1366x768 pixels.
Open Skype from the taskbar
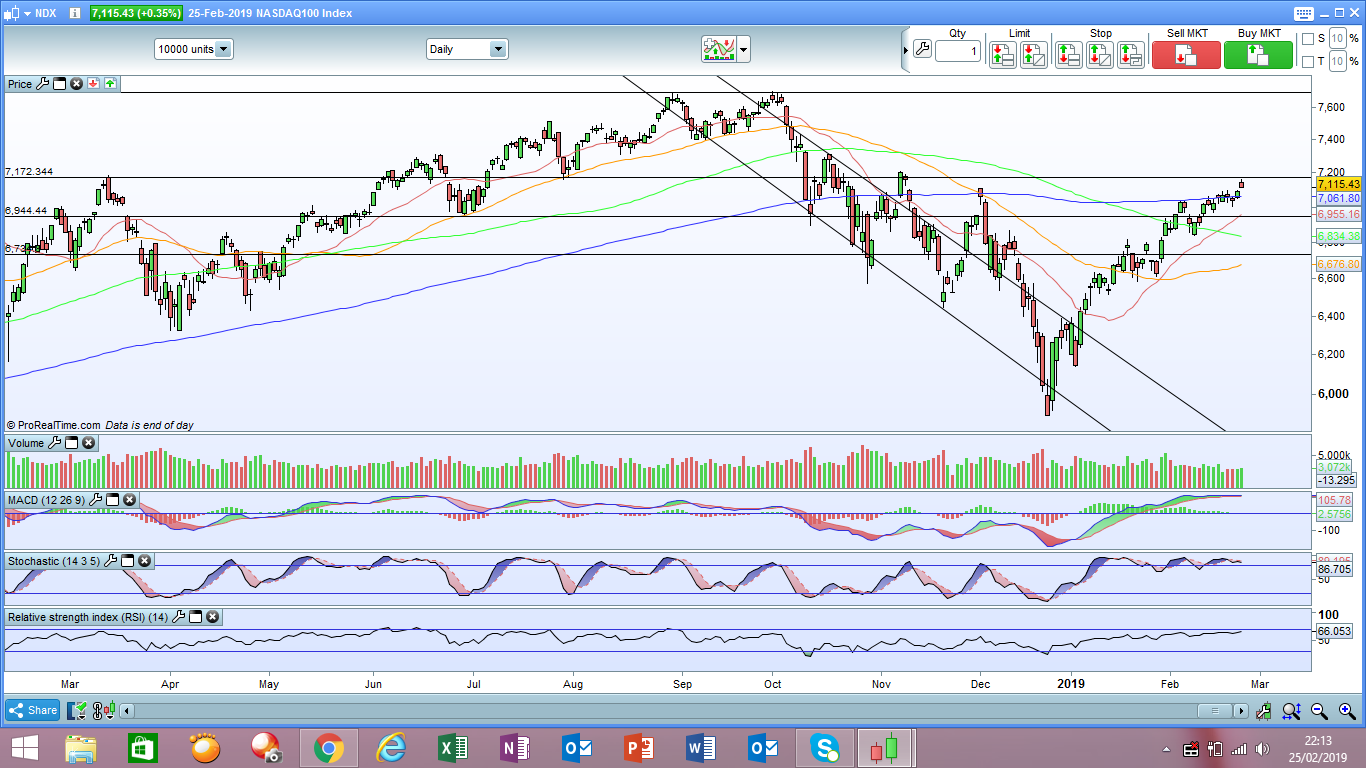click(824, 748)
